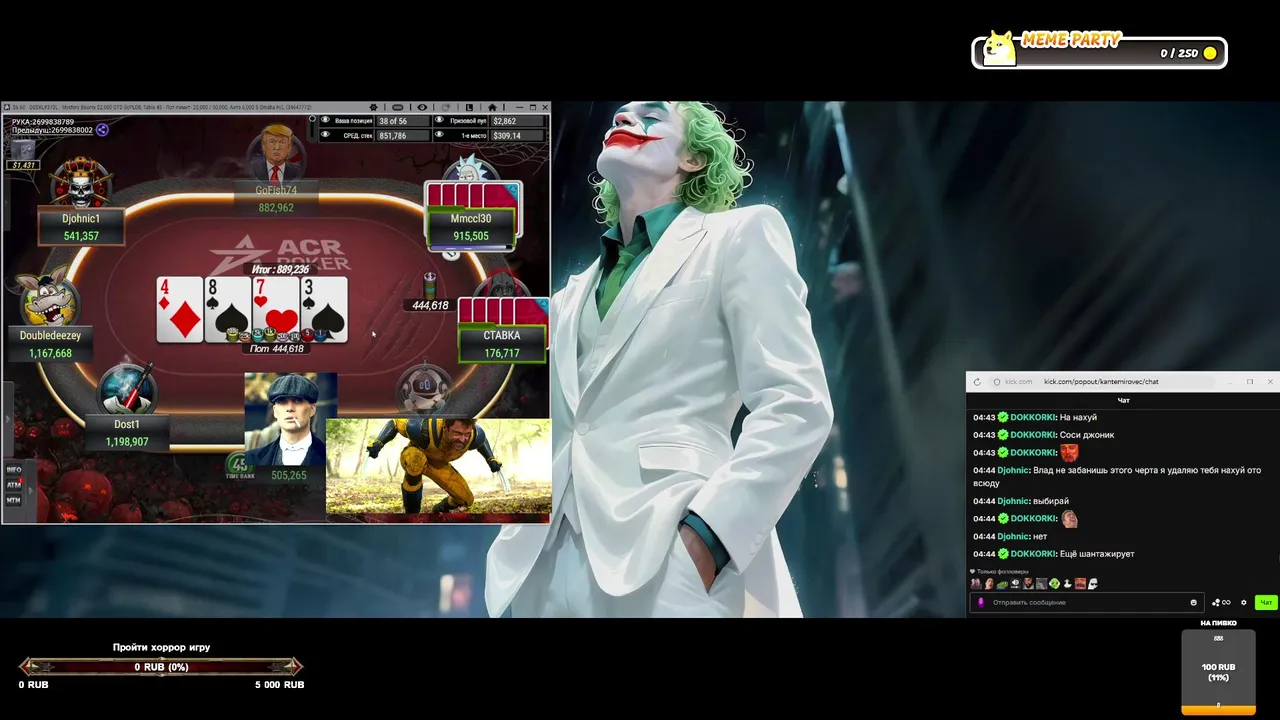The image size is (1280, 720).
Task: Hide the 'СРЕД. стек' row via eye
Action: [325, 134]
